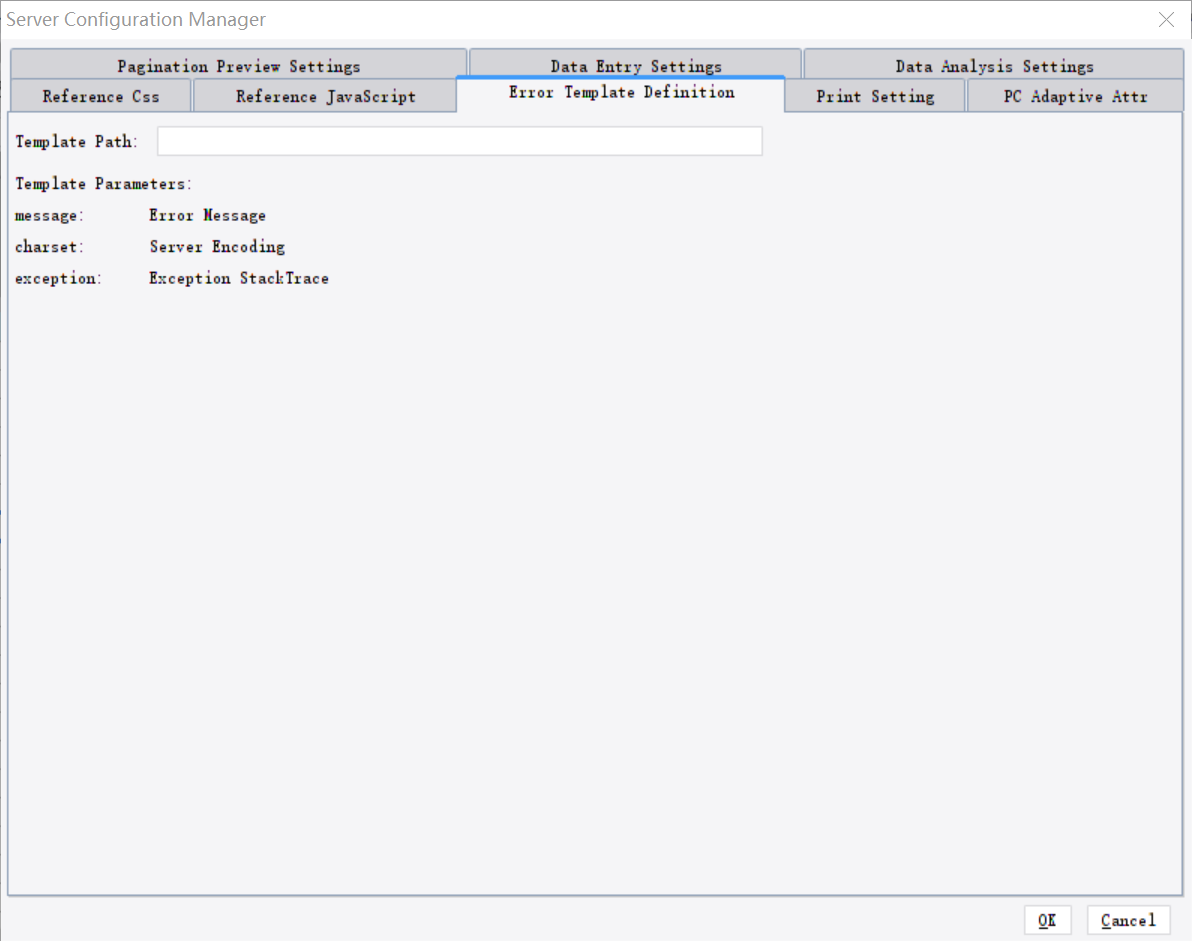Confirm settings with OK button
The height and width of the screenshot is (941, 1192).
1047,920
